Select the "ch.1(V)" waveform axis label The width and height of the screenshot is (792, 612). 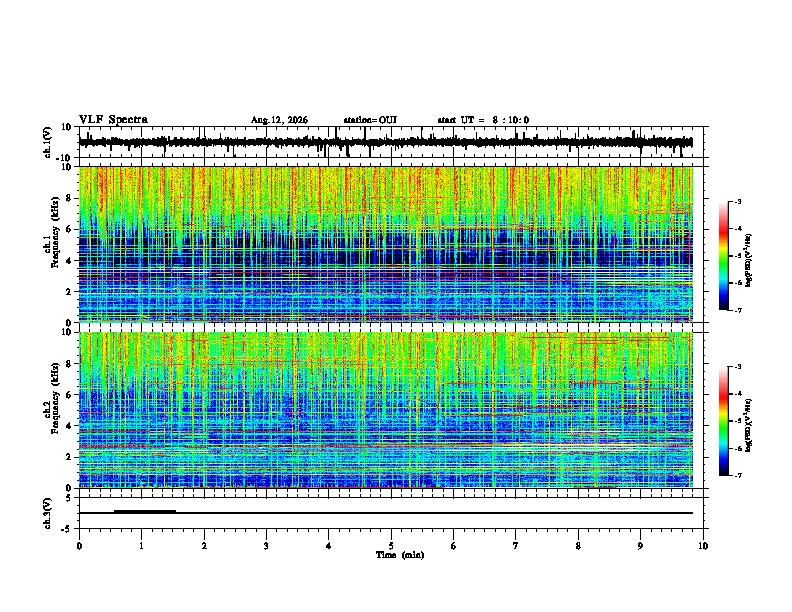48,142
